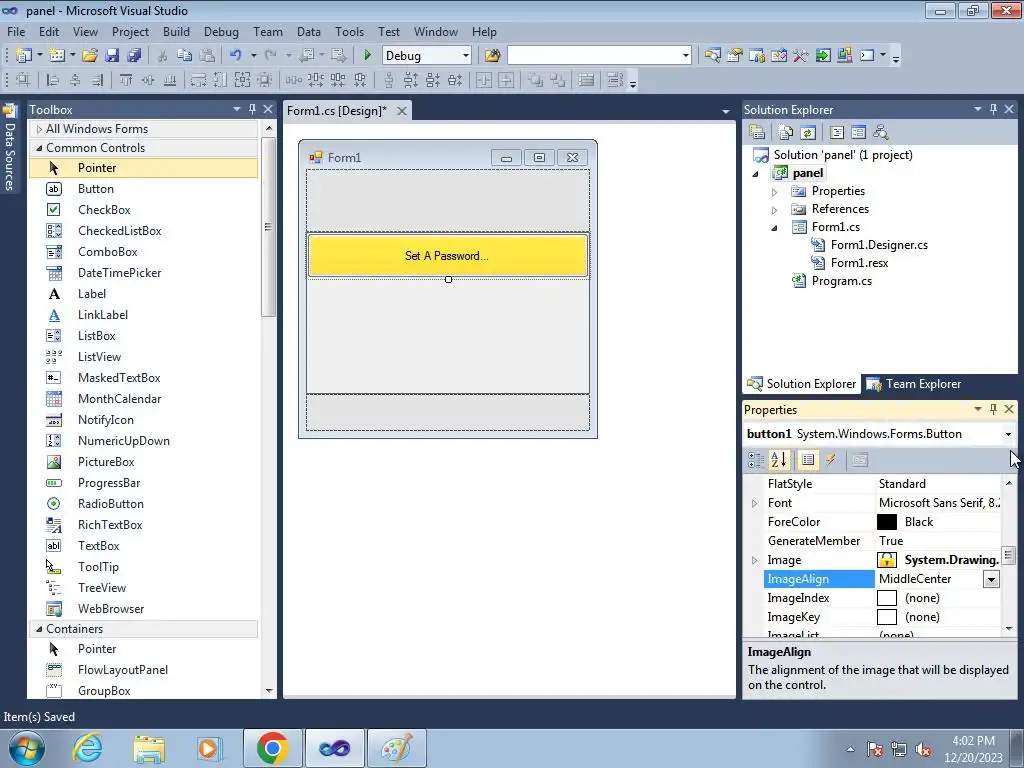Click the Open File folder icon in toolbar

[90, 56]
